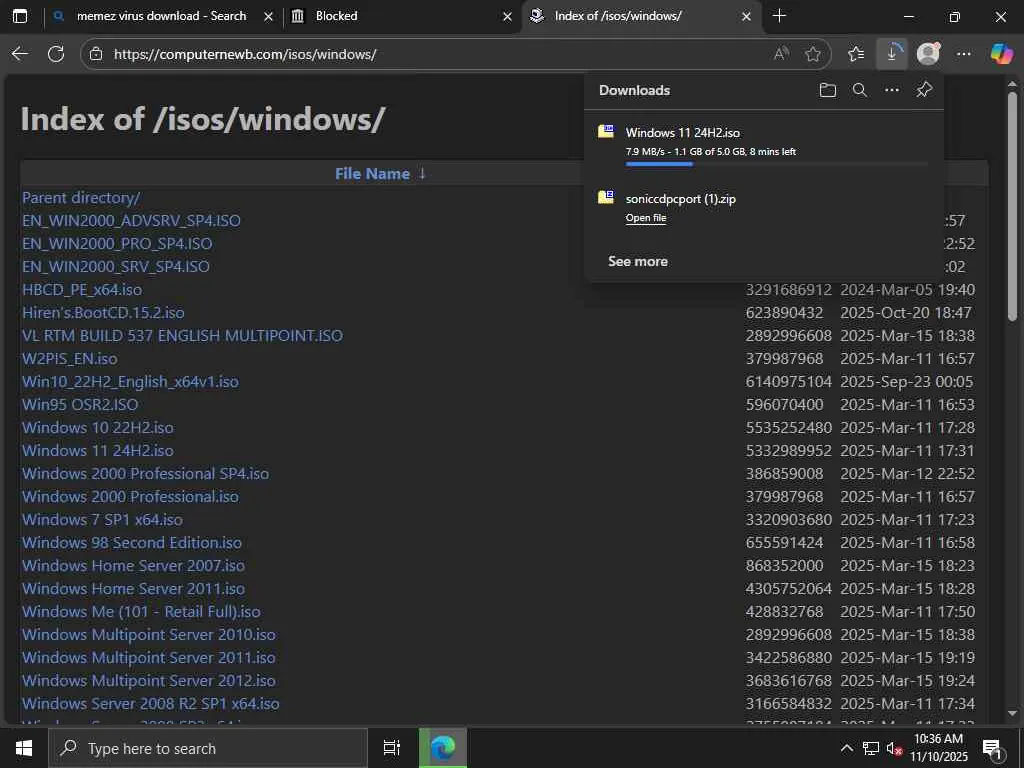Viewport: 1024px width, 768px height.
Task: Click Windows Multipoint Server 2012.iso link
Action: (x=149, y=680)
